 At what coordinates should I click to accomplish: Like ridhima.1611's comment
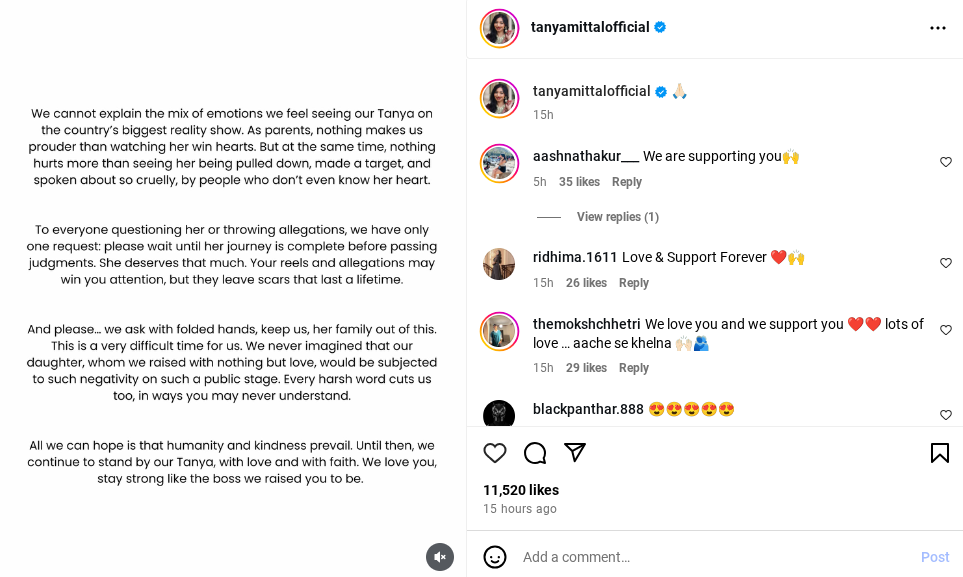click(x=945, y=263)
